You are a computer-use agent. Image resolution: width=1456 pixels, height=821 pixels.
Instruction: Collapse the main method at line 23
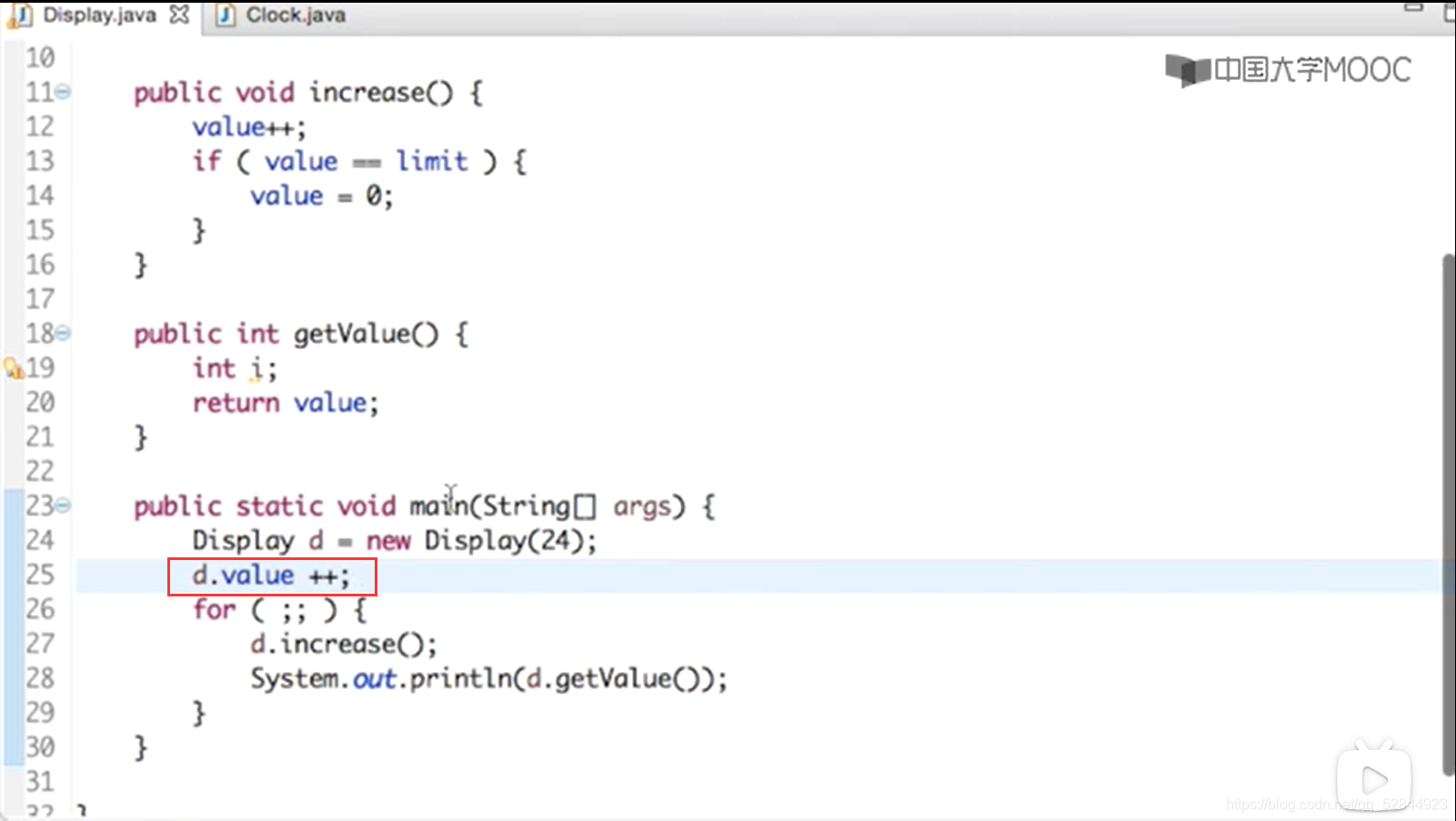point(63,506)
